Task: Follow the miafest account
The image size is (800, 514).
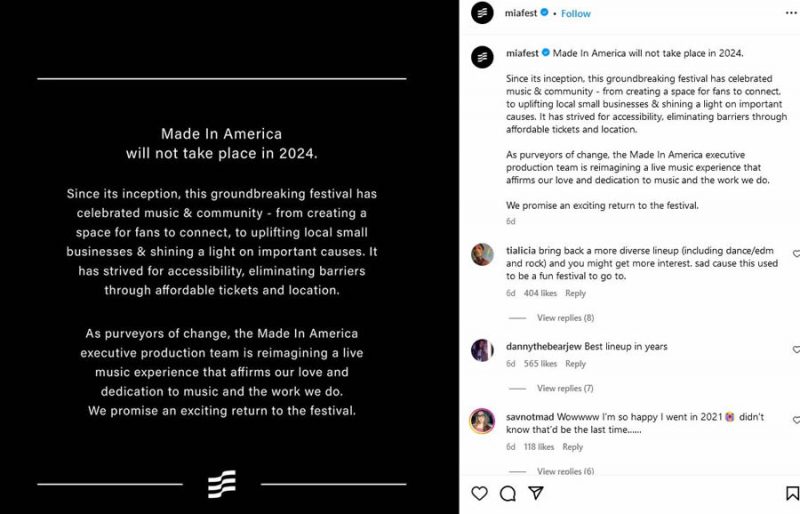Action: tap(575, 14)
